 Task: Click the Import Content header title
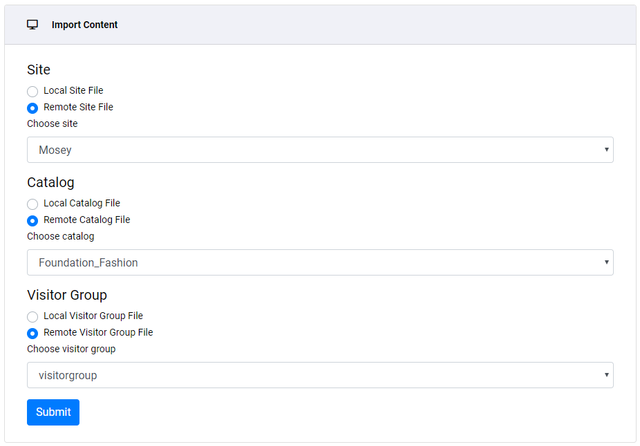point(84,25)
